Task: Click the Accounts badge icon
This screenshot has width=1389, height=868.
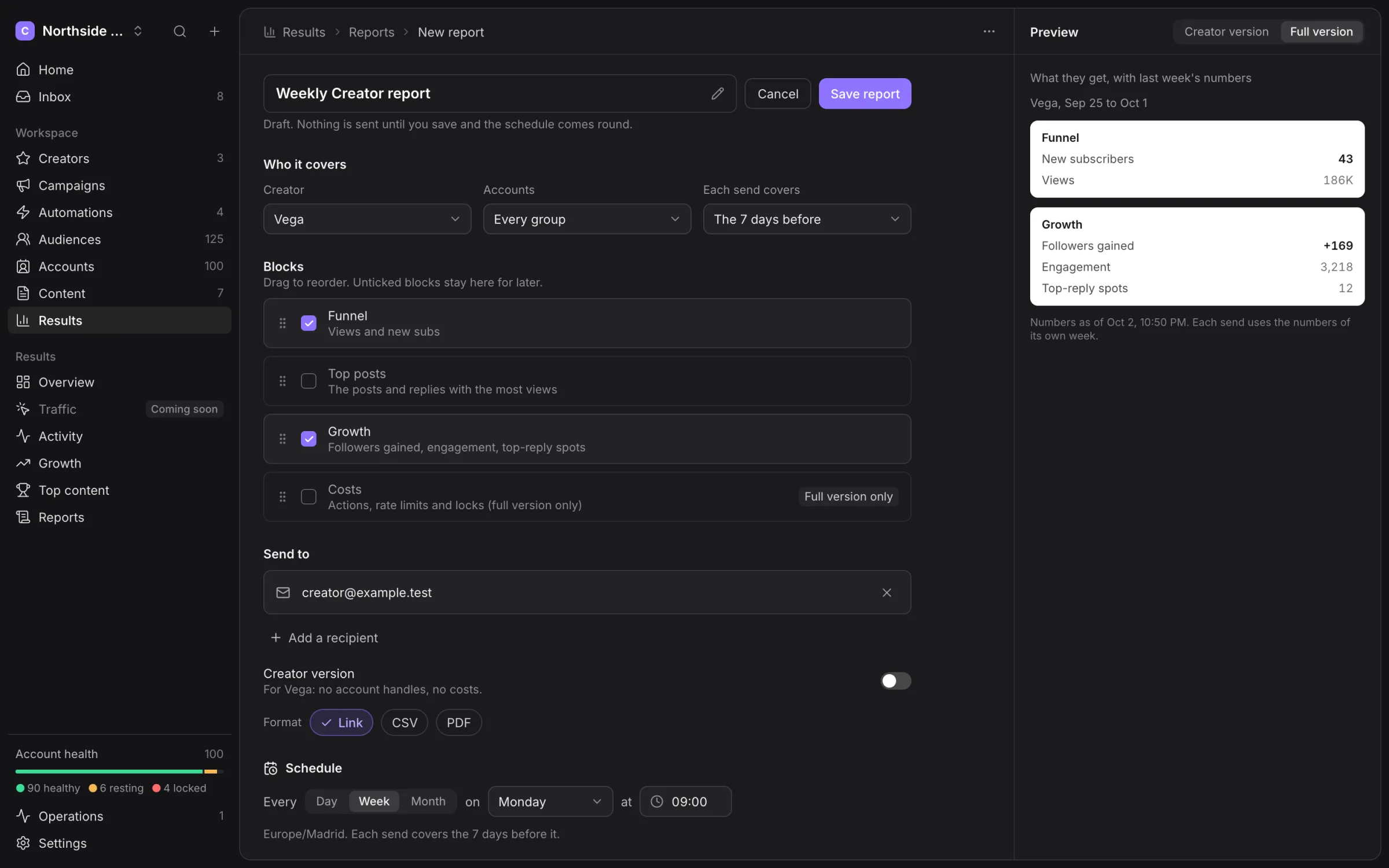Action: pos(23,266)
